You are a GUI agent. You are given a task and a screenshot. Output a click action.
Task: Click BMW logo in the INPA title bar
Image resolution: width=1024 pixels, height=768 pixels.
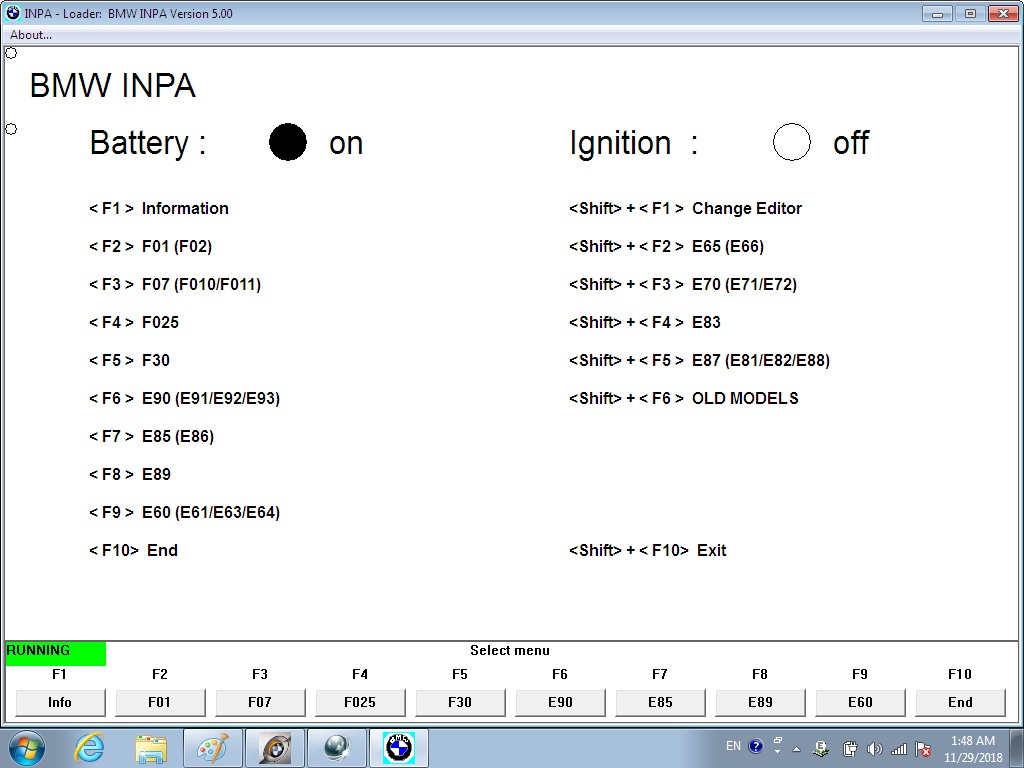click(x=13, y=13)
